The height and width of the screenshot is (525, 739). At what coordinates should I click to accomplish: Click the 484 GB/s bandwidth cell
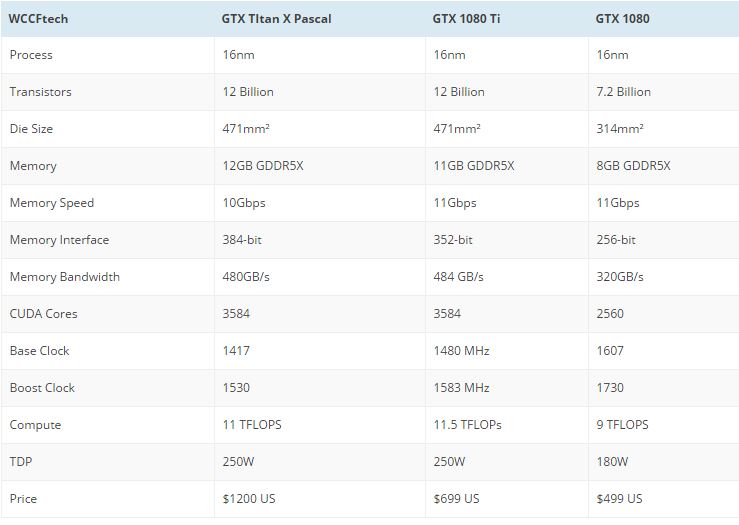tap(460, 277)
